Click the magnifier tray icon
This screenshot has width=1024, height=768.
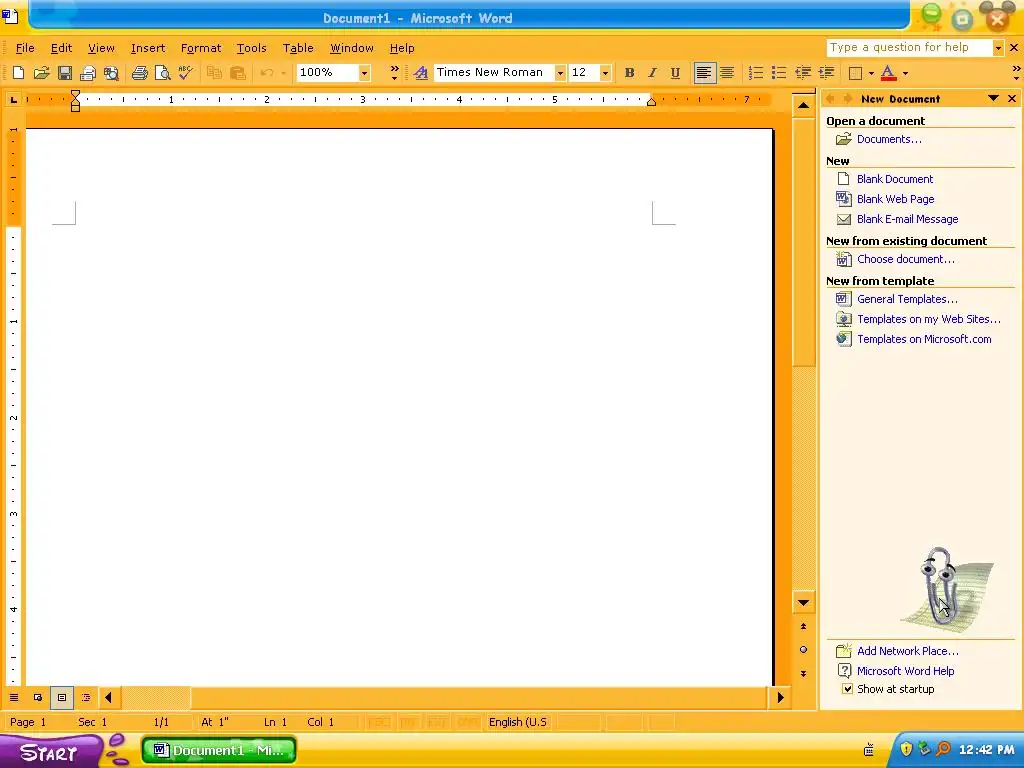tap(943, 749)
